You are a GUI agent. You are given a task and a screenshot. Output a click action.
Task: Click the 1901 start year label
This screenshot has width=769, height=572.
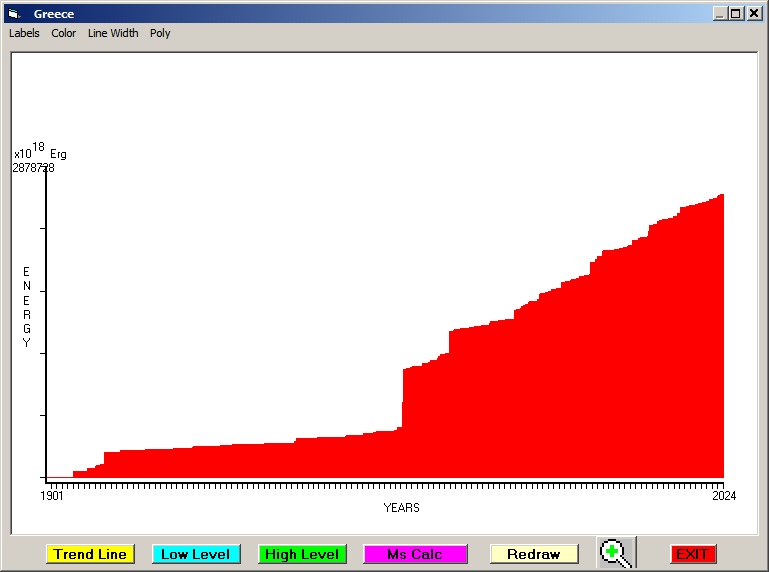[52, 496]
